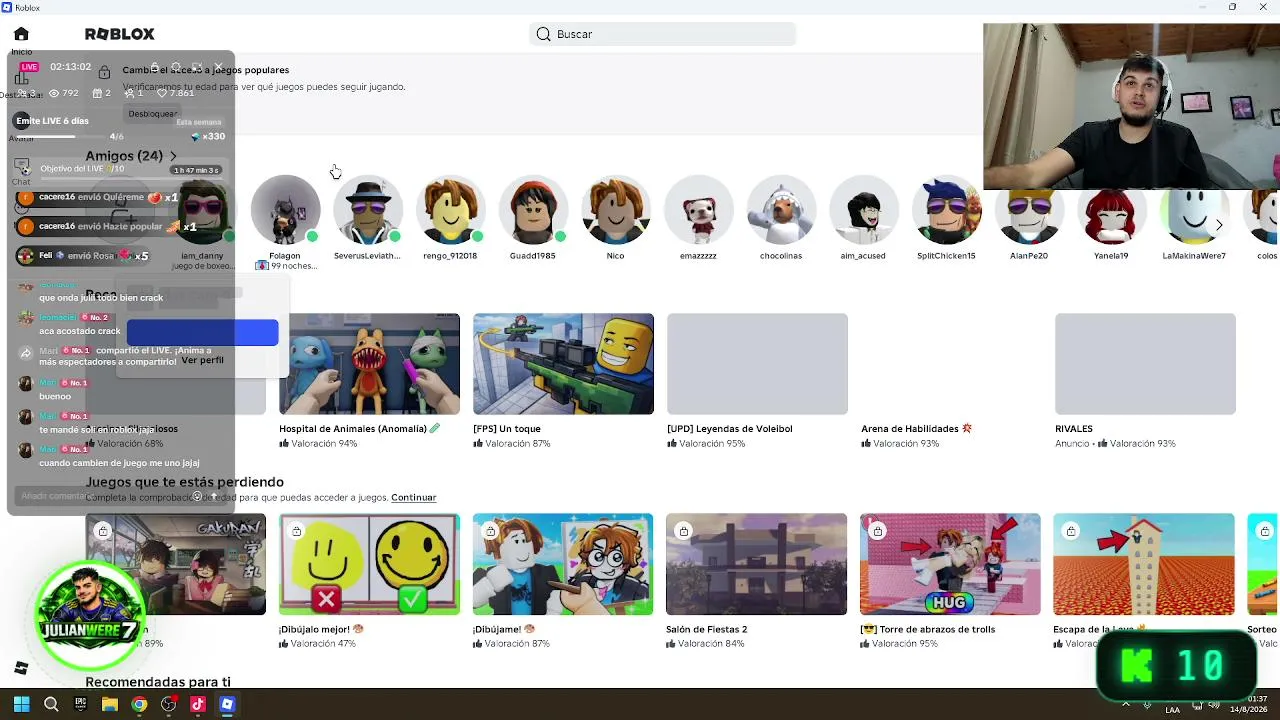Screen dimensions: 1280x720
Task: Click the 'Recomendadas para ti' heading
Action: pyautogui.click(x=158, y=682)
